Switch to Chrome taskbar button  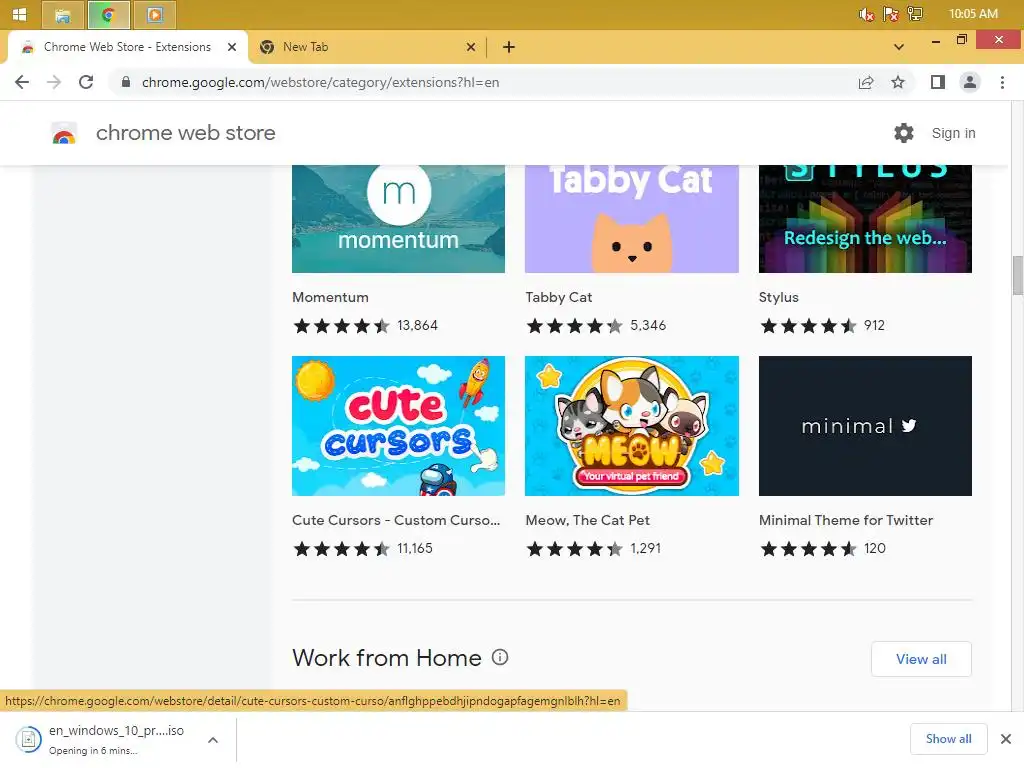(x=108, y=14)
